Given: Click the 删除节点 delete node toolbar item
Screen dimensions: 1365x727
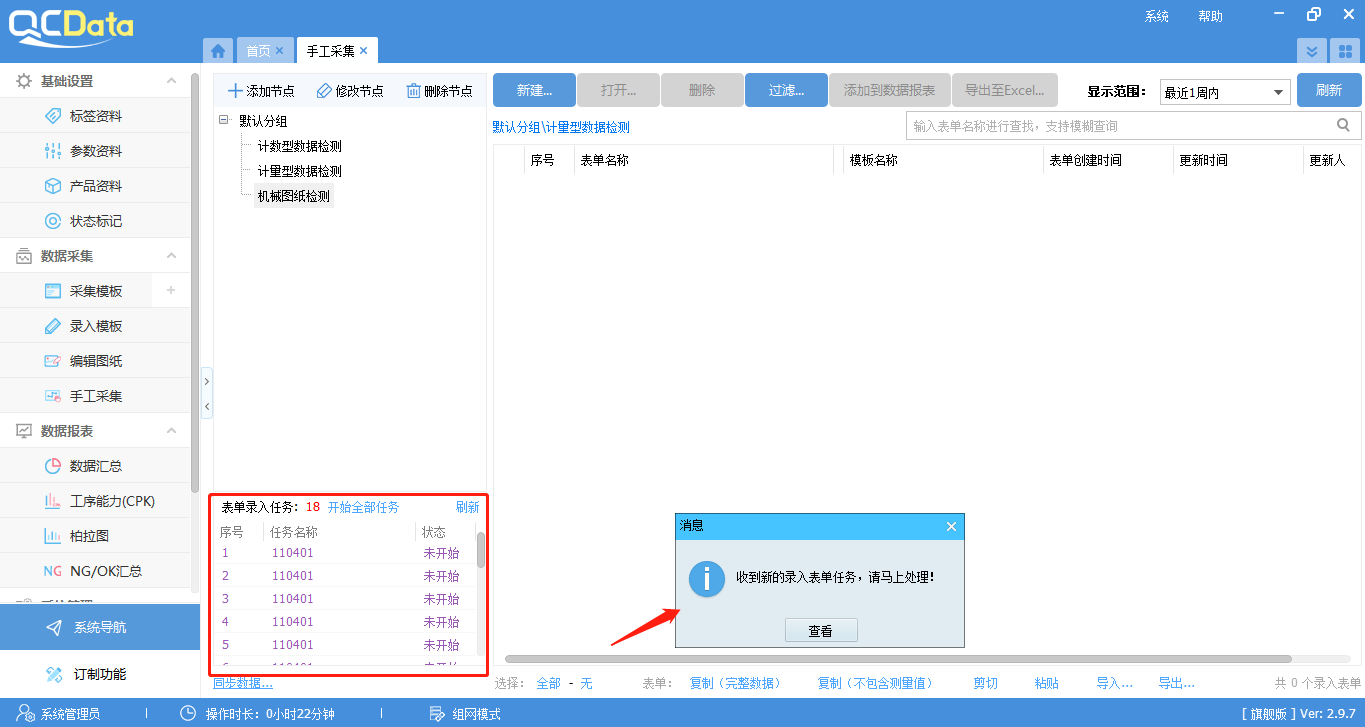Looking at the screenshot, I should tap(437, 89).
